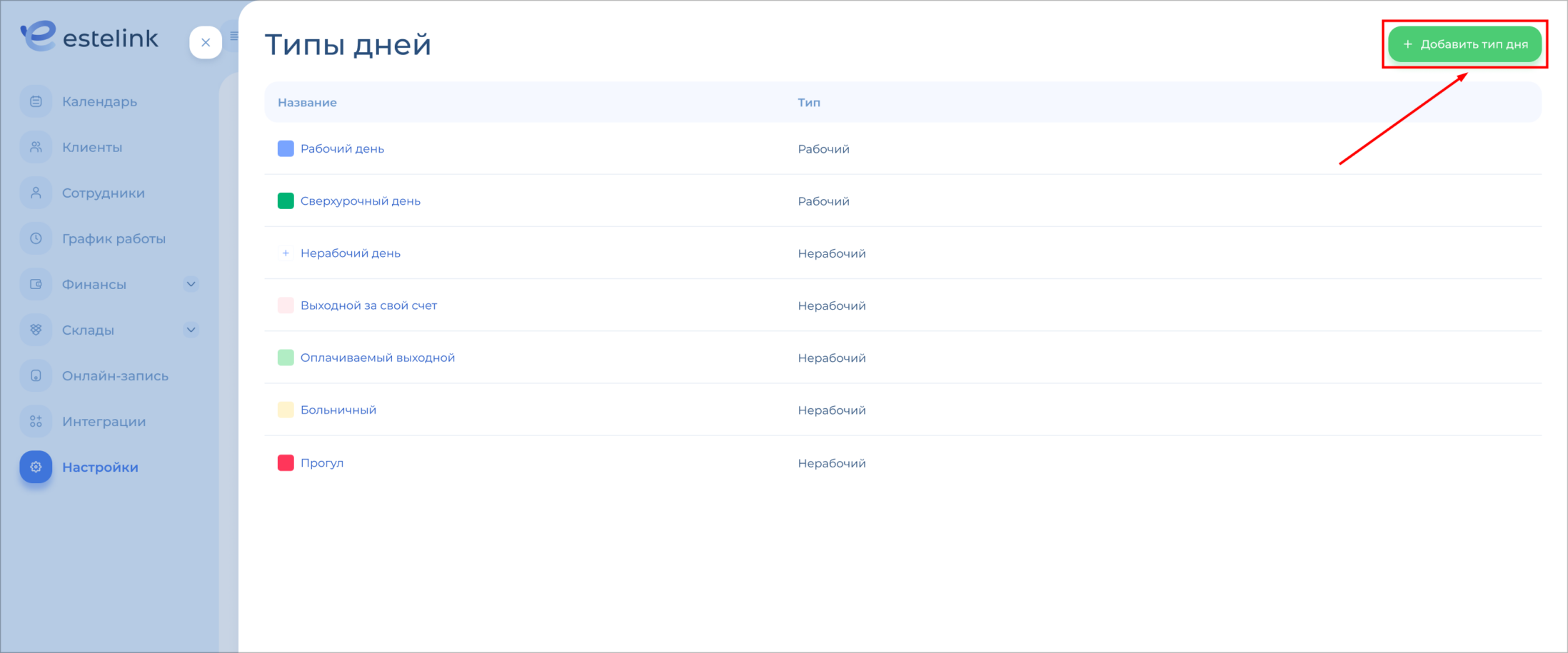Click the plus icon beside Нерабочий день
Viewport: 1568px width, 653px height.
[286, 253]
